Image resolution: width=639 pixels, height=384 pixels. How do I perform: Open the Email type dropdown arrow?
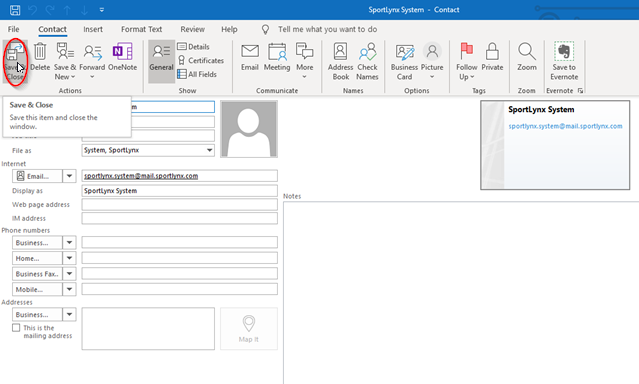pos(69,176)
